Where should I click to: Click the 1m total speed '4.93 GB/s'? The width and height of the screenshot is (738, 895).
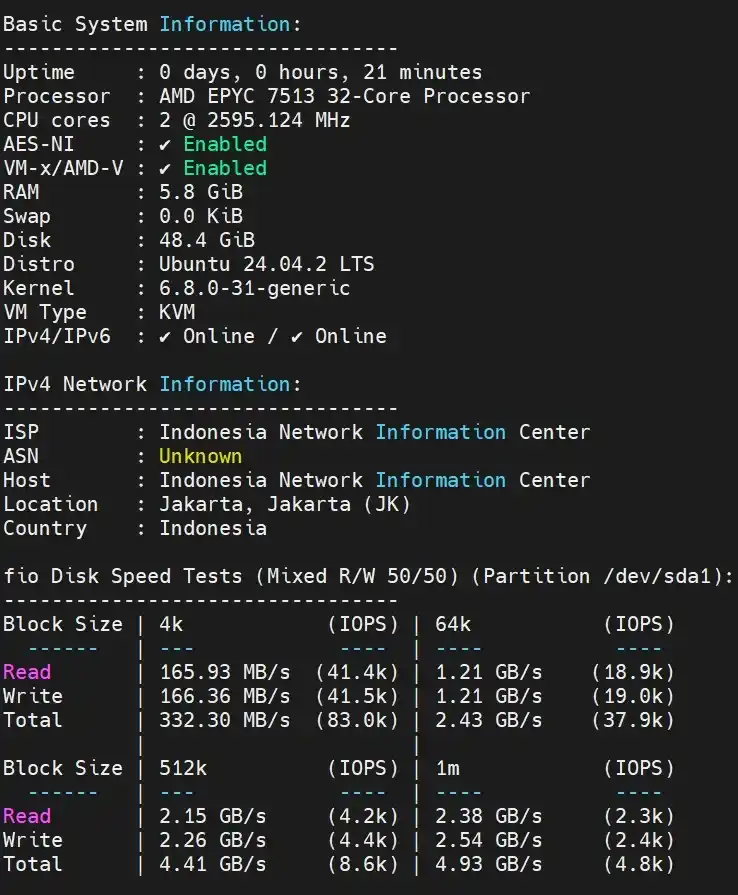(489, 864)
